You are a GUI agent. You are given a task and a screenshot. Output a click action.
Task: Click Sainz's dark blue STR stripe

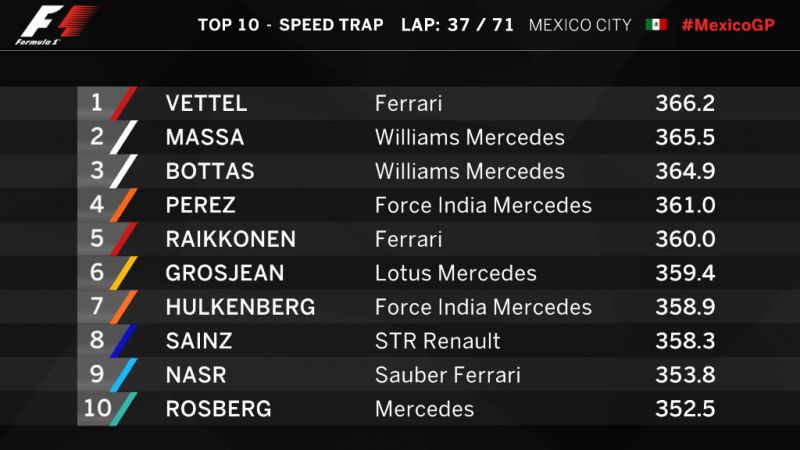pos(123,341)
